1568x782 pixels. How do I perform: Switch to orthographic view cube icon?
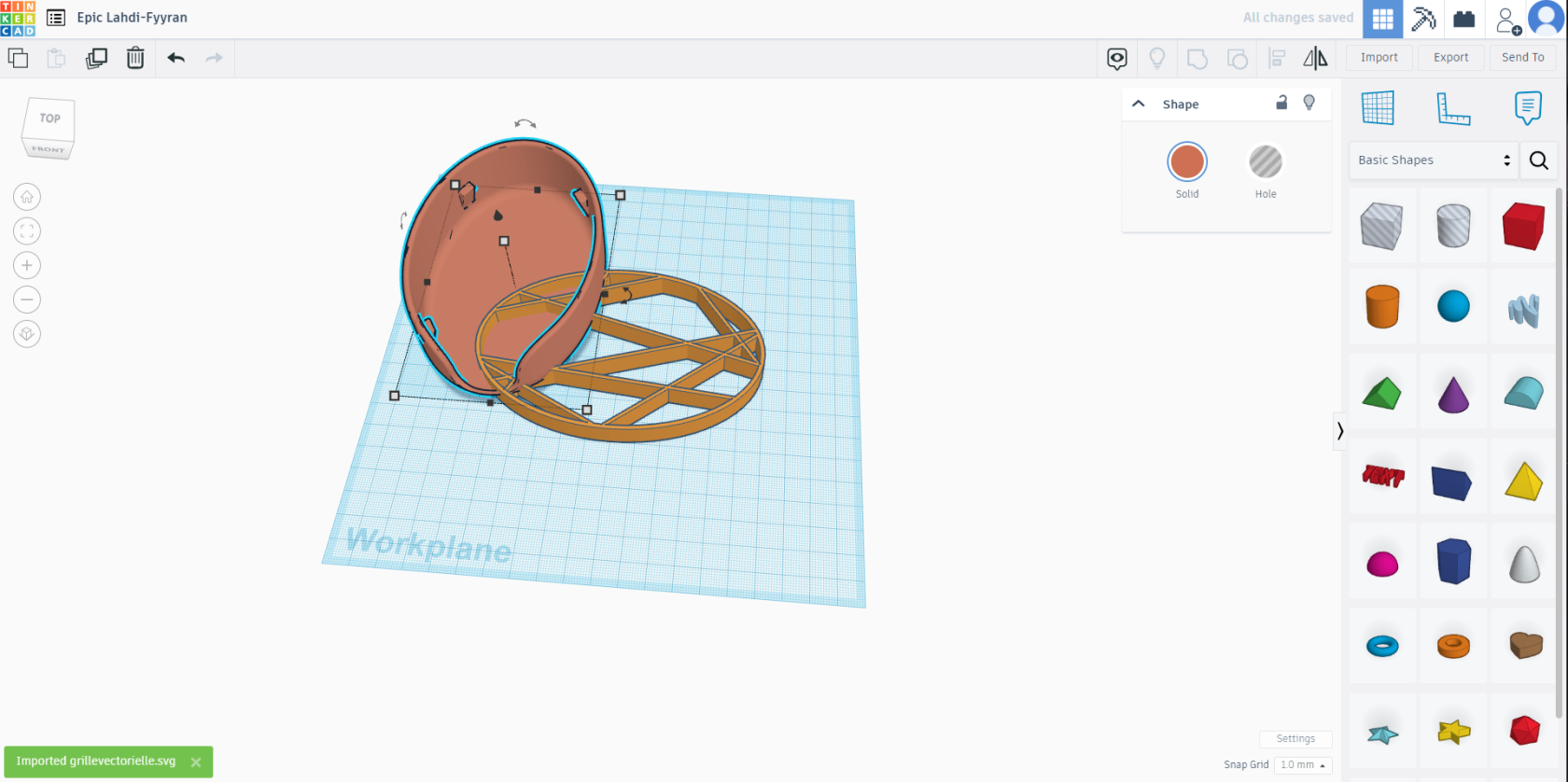pyautogui.click(x=27, y=334)
